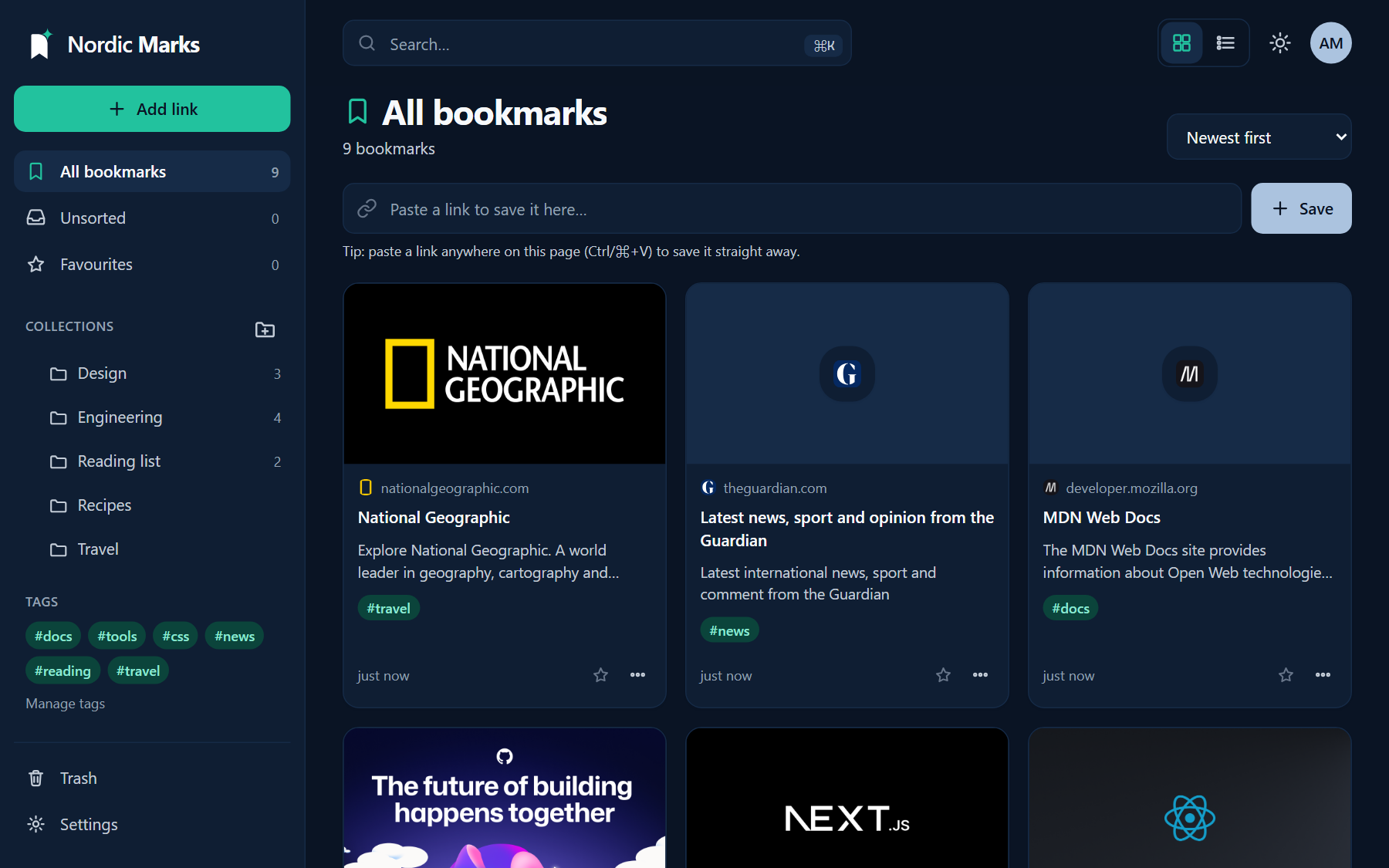Click the Add link button
Viewport: 1389px width, 868px height.
click(152, 109)
